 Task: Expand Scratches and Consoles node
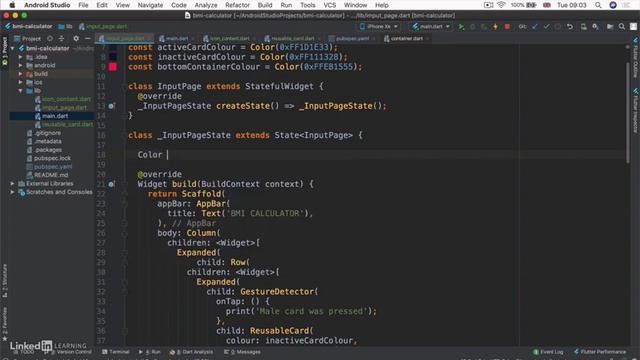[13, 192]
